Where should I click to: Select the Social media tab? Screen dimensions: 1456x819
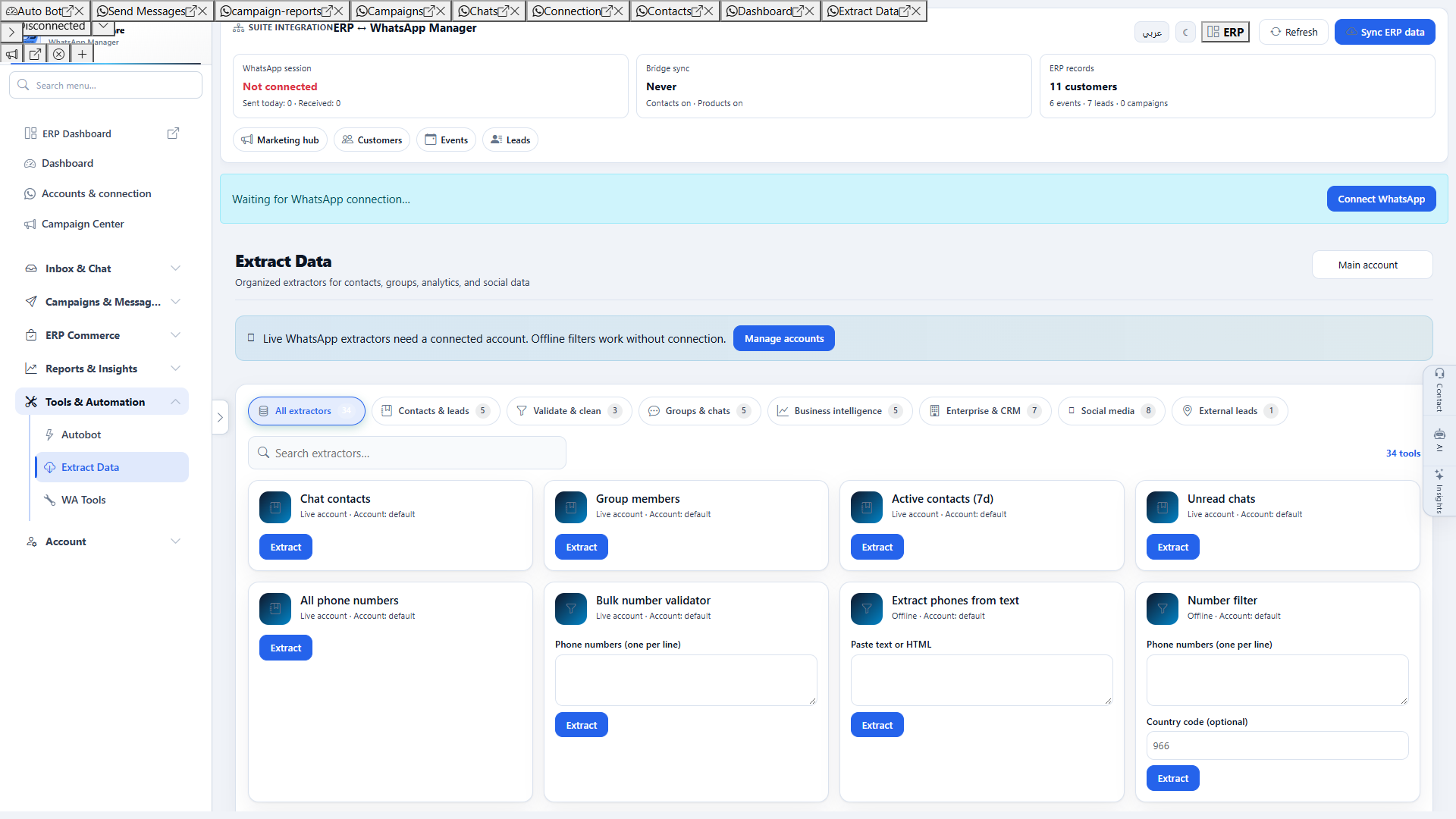[1112, 411]
